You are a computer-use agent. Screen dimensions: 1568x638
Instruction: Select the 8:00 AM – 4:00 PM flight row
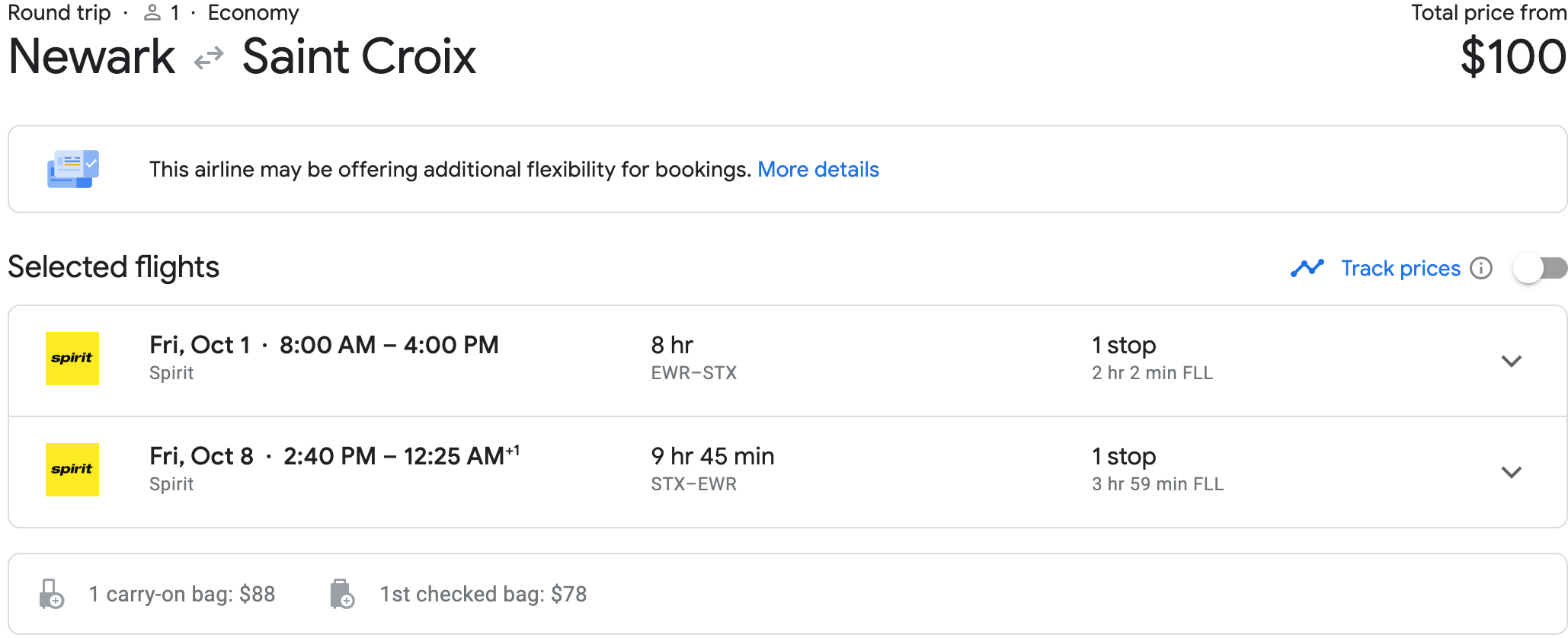(x=788, y=361)
